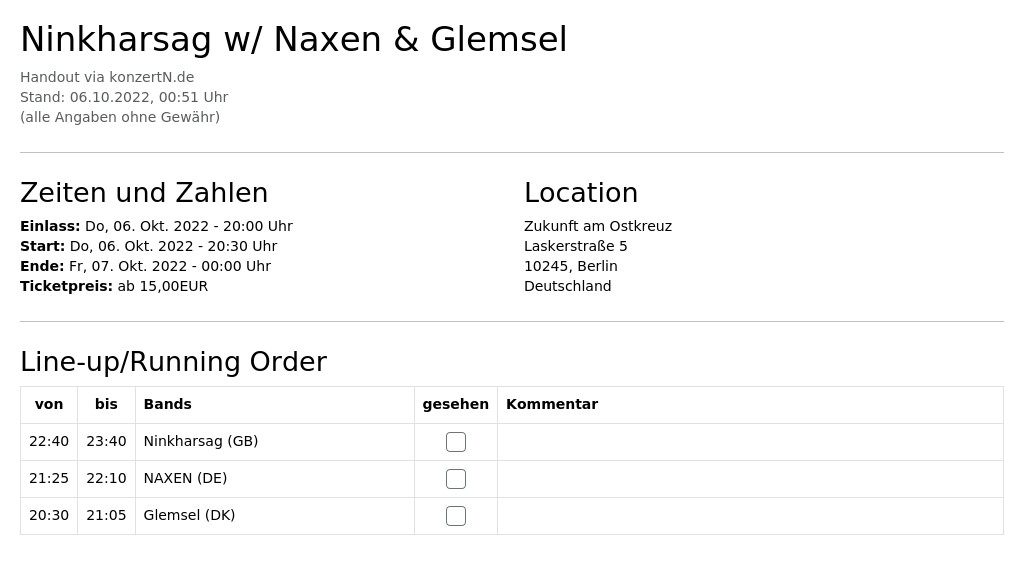Screen dimensions: 1024x571
Task: Check the gesehen box for NAXEN (DE)
Action: tap(456, 479)
